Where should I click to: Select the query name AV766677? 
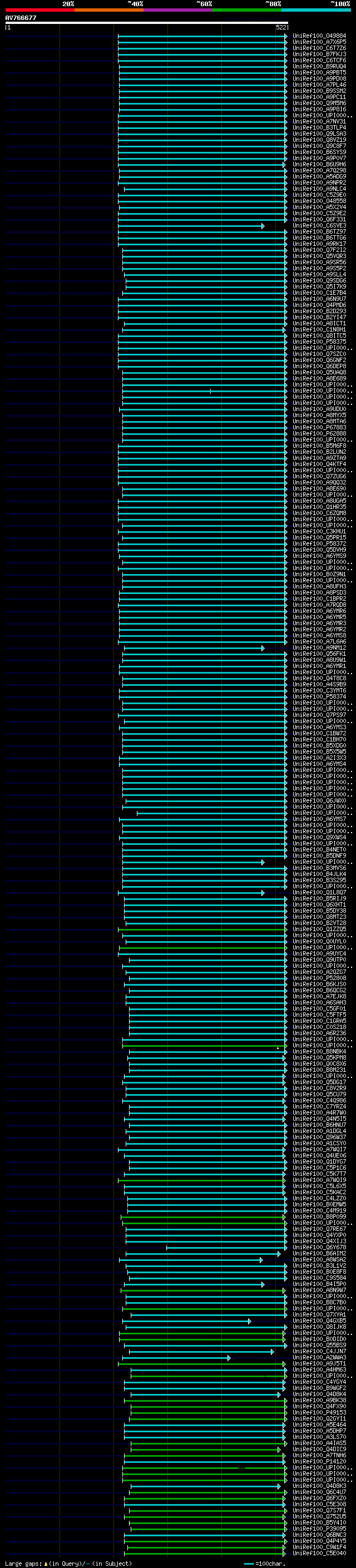(x=21, y=18)
